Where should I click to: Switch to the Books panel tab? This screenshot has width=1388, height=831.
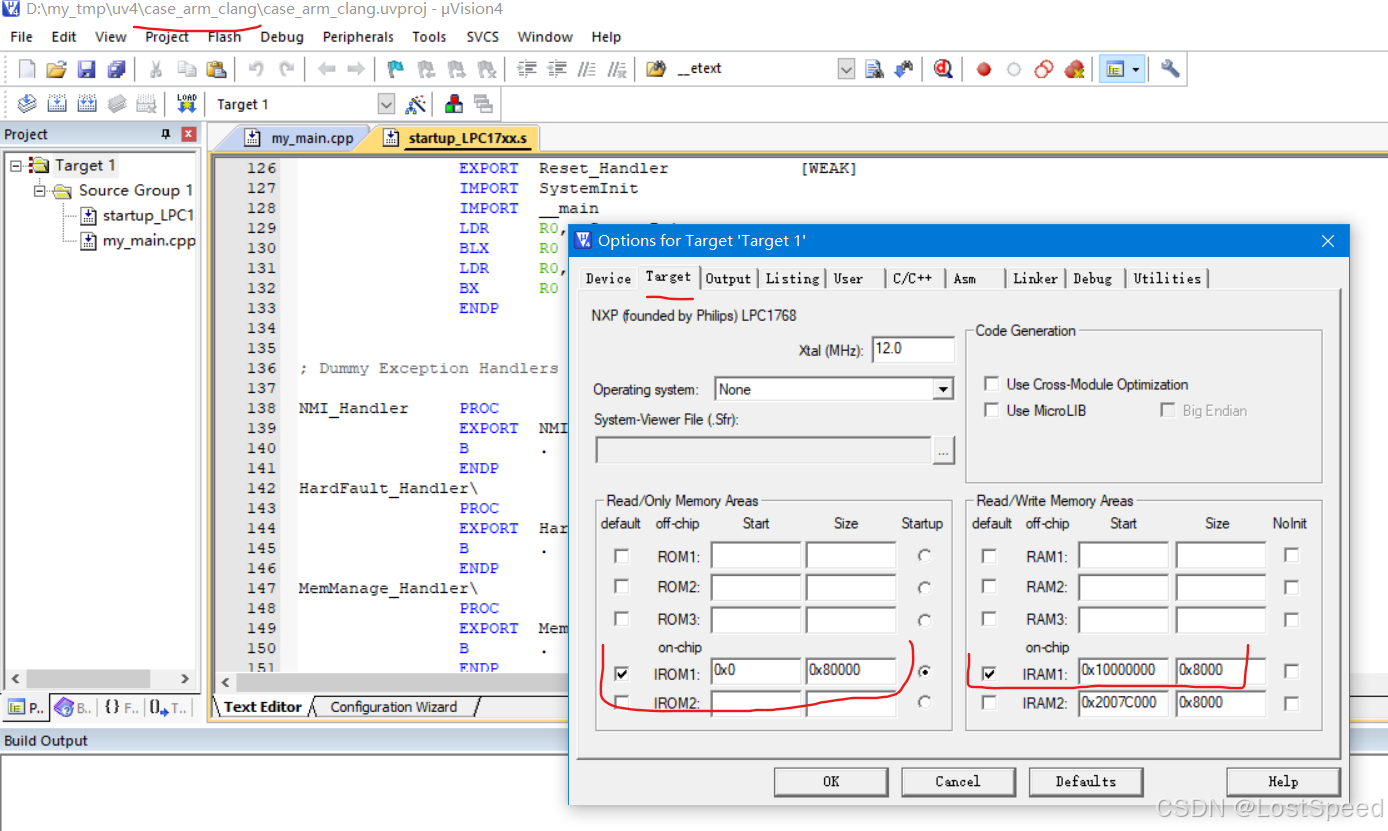coord(72,707)
